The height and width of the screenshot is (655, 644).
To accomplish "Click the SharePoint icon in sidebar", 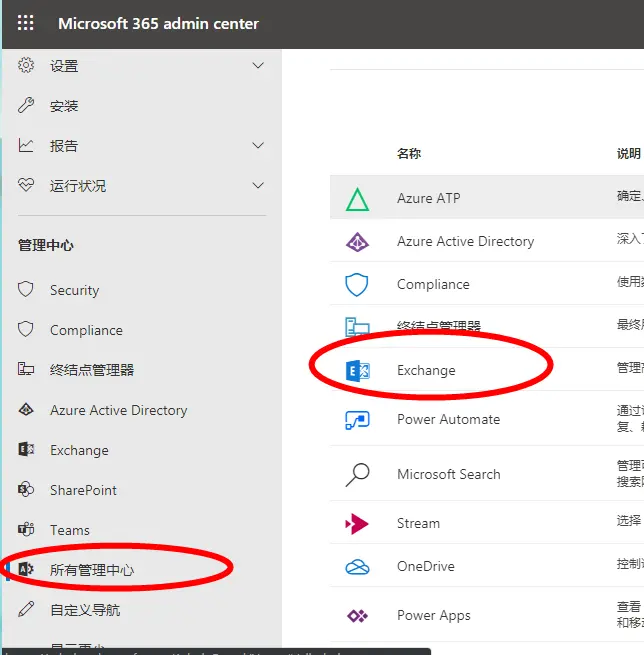I will 26,489.
